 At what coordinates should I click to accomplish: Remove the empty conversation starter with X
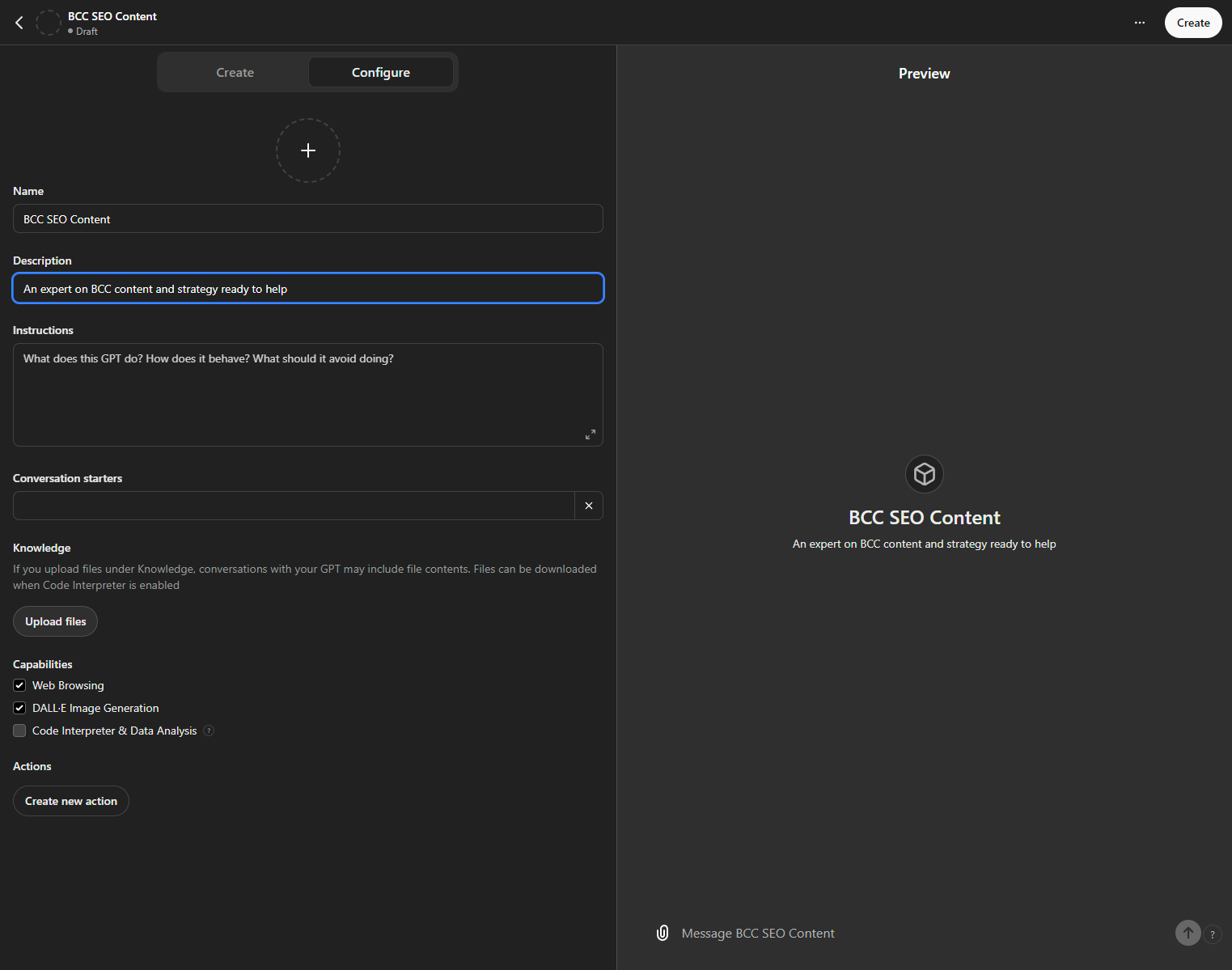[589, 506]
